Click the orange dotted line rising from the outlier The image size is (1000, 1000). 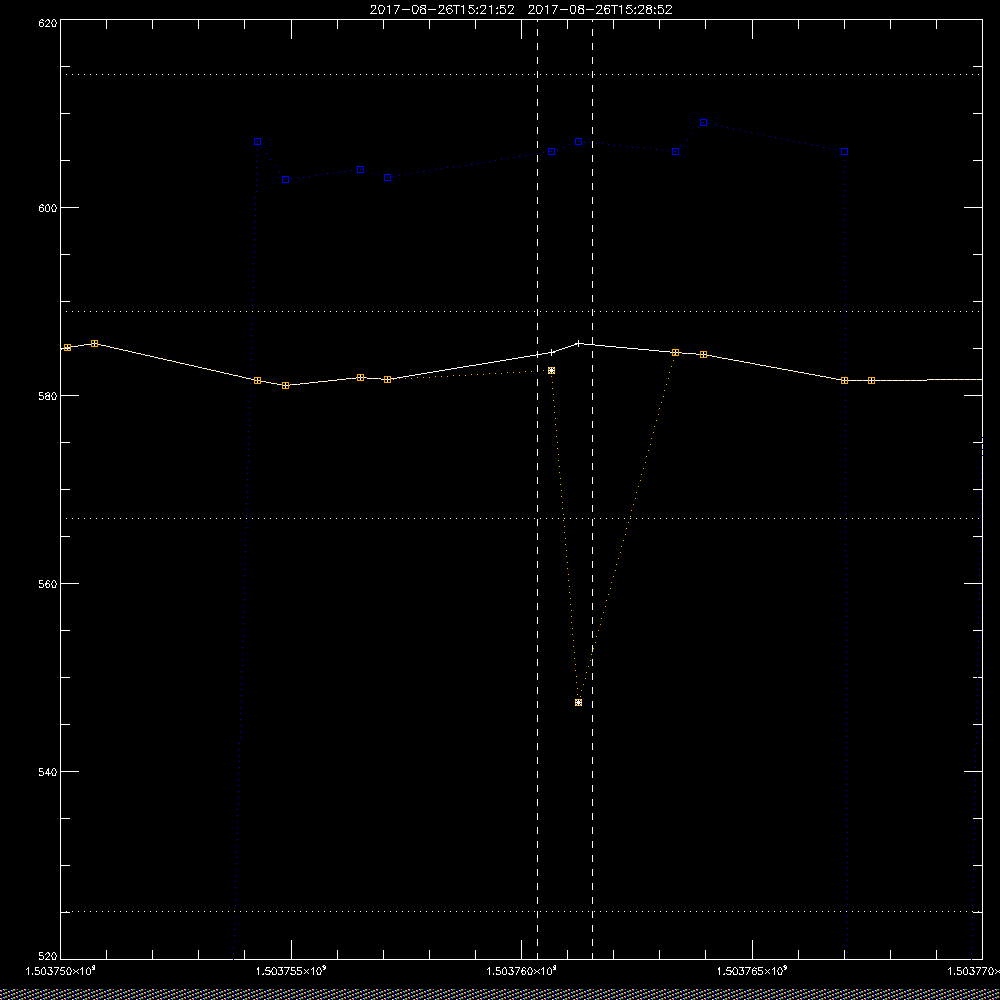coord(628,527)
